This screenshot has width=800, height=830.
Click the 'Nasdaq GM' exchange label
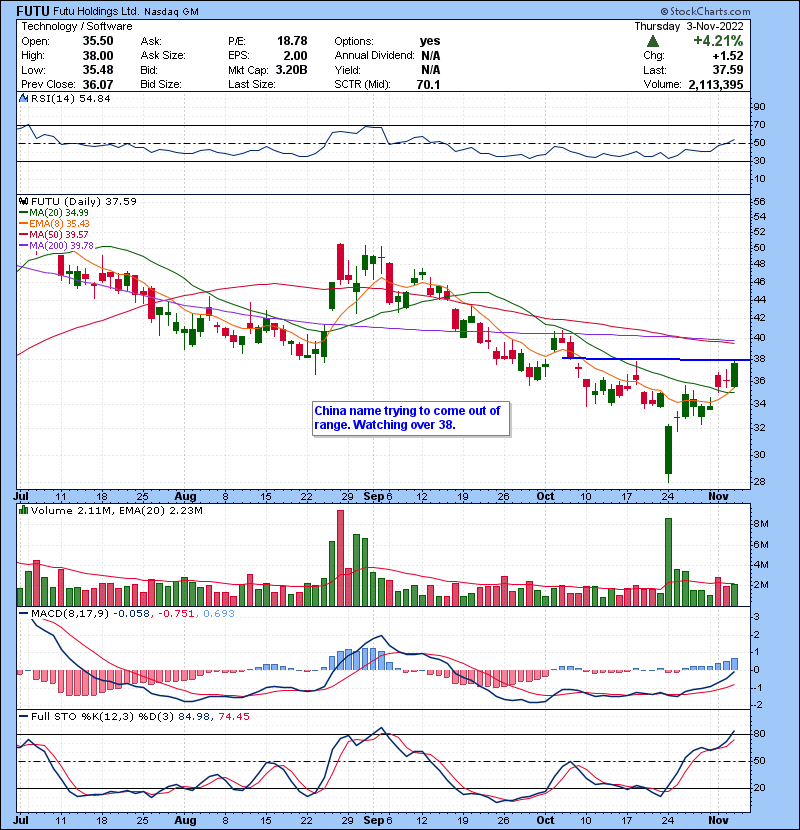171,12
